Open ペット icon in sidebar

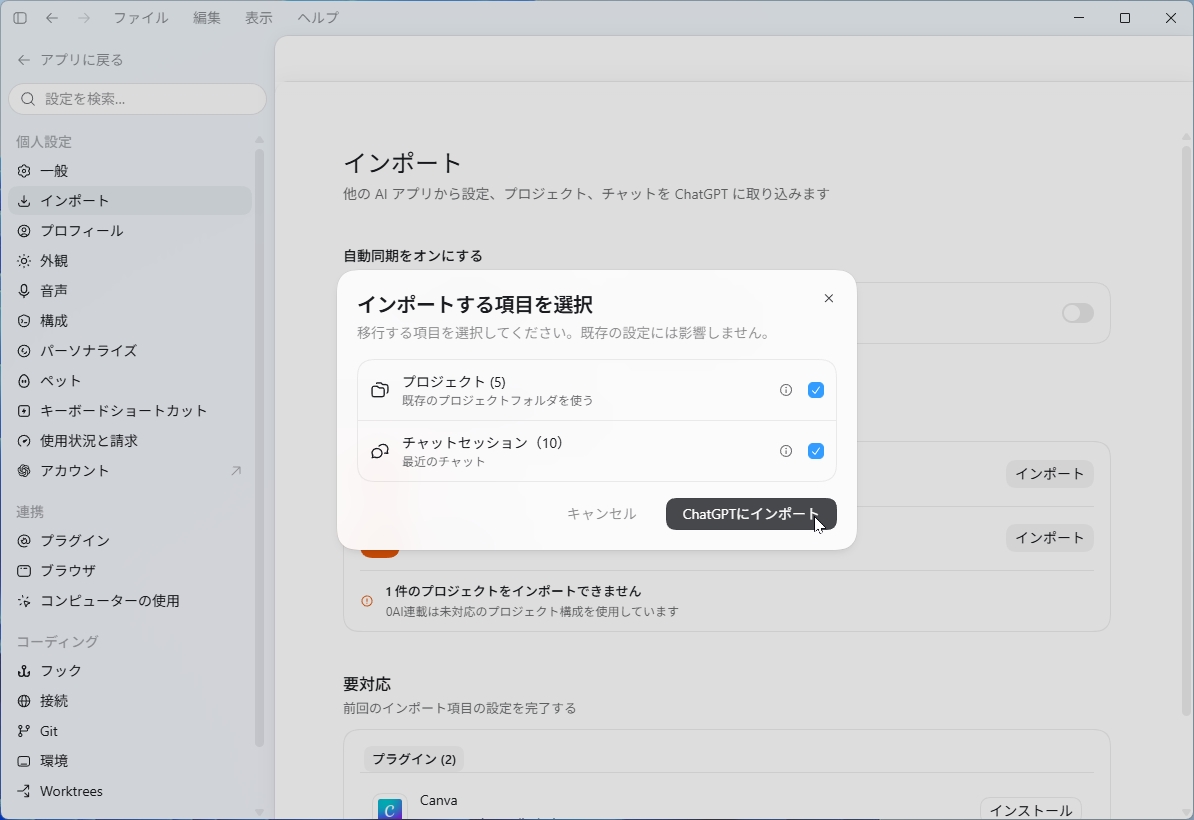point(24,381)
